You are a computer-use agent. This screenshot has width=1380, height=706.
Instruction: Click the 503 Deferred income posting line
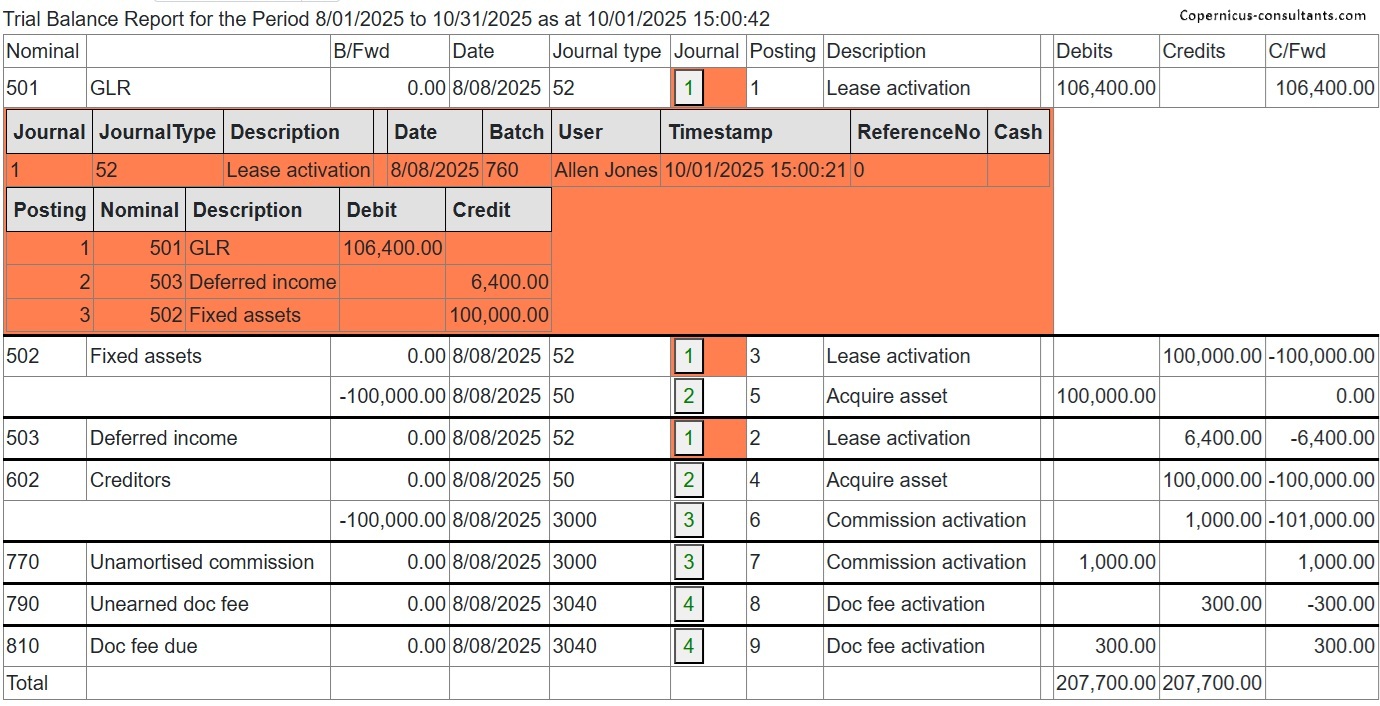(x=262, y=282)
